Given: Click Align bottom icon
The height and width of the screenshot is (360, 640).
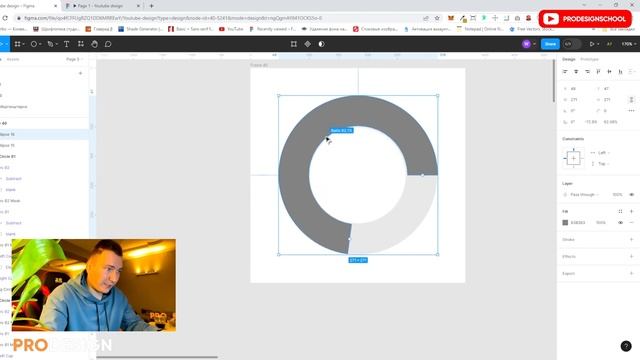Looking at the screenshot, I should [x=620, y=72].
